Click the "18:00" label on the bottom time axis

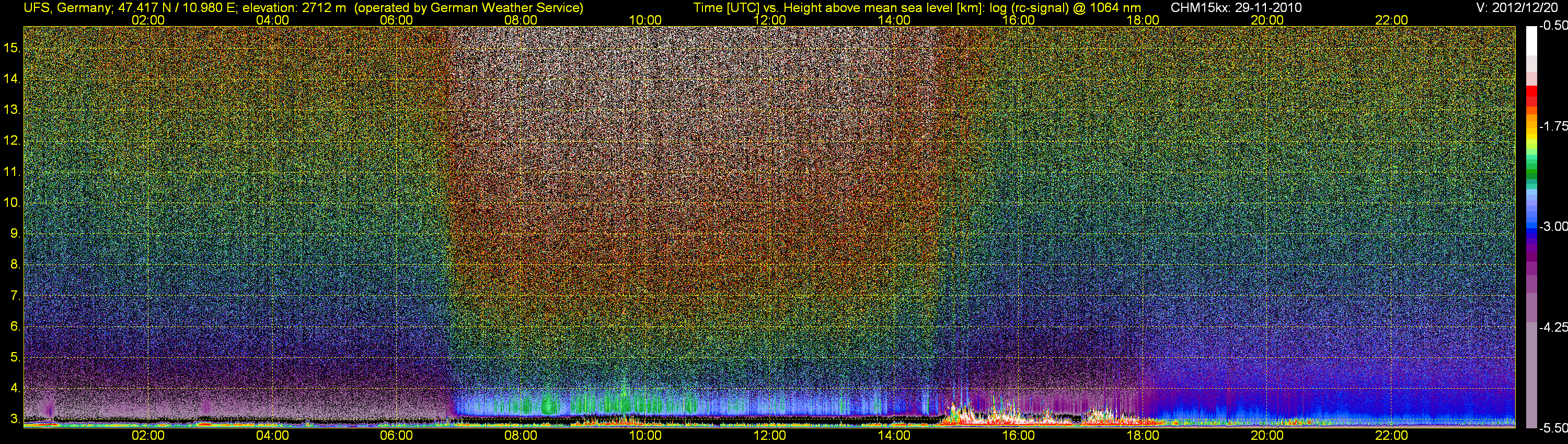1143,436
